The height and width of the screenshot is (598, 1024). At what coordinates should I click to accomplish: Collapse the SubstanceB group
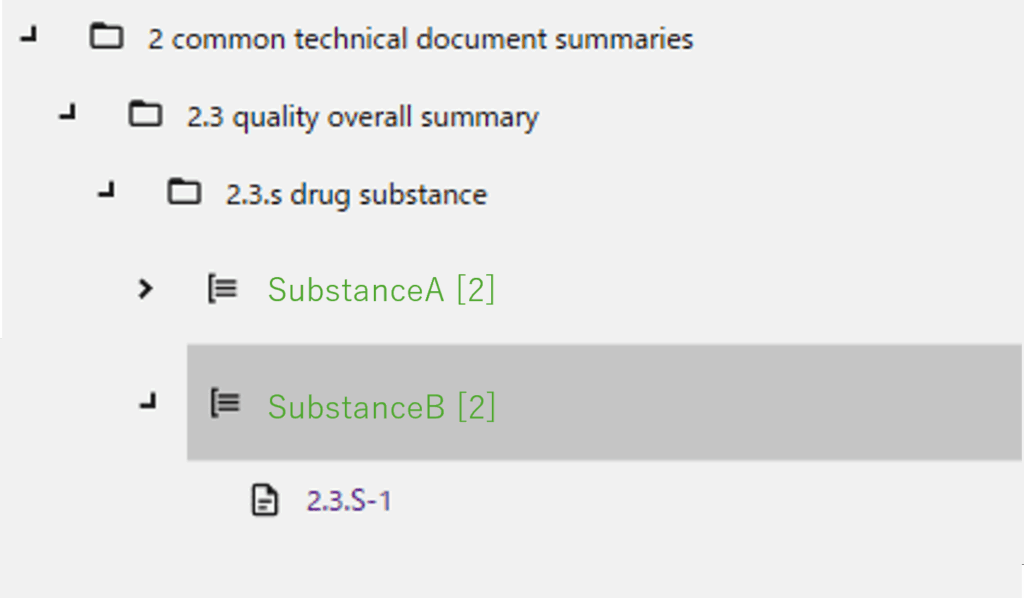pos(148,403)
